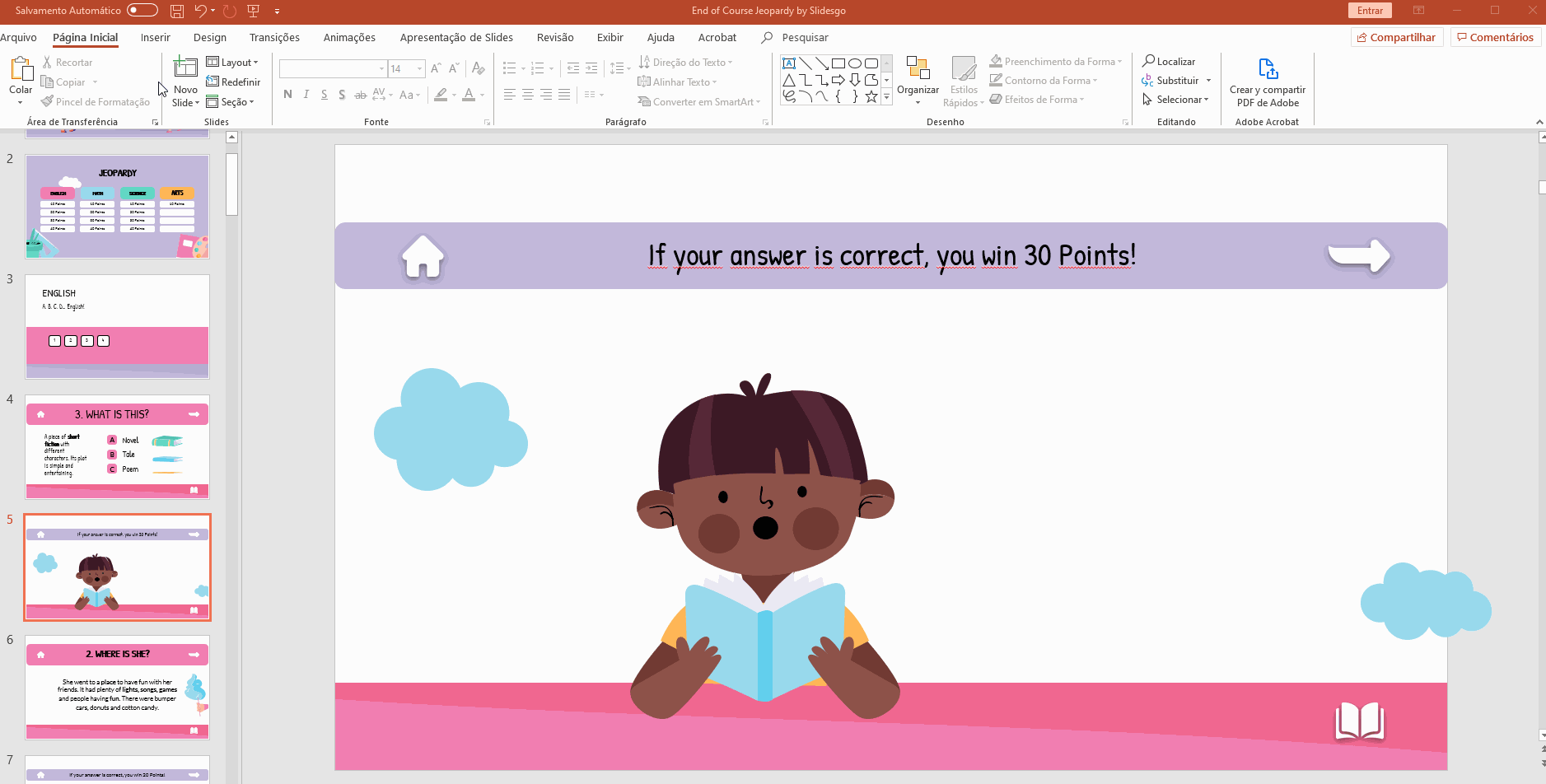Click increase indent level icon
1546x784 pixels.
(591, 68)
